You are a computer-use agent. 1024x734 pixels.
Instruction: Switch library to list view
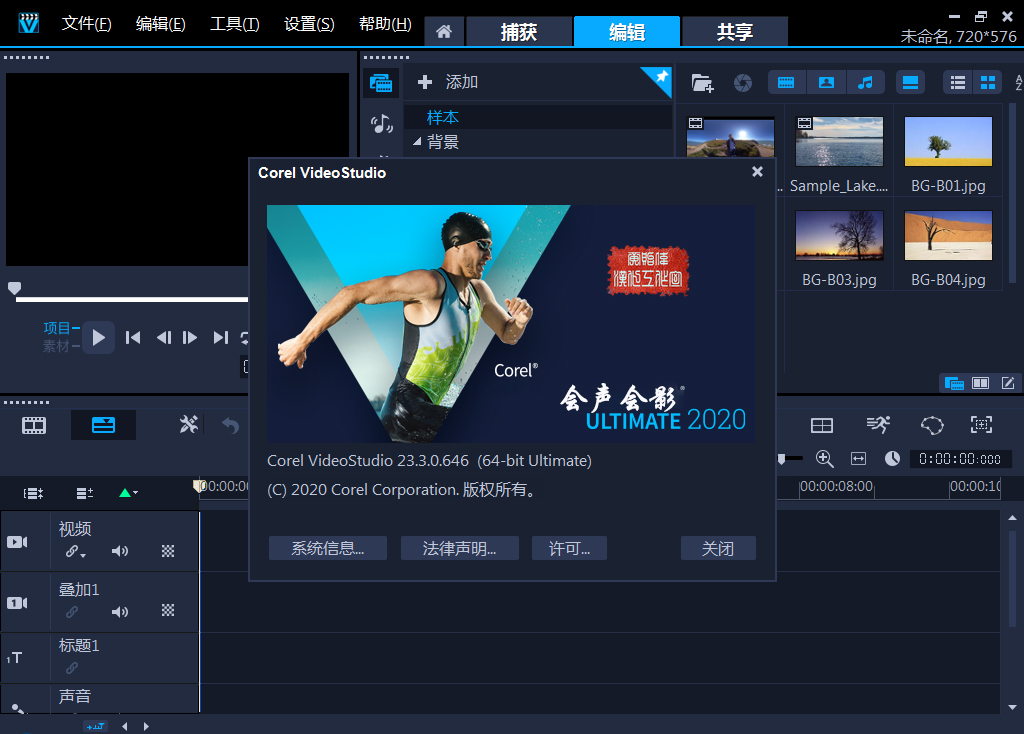(957, 83)
